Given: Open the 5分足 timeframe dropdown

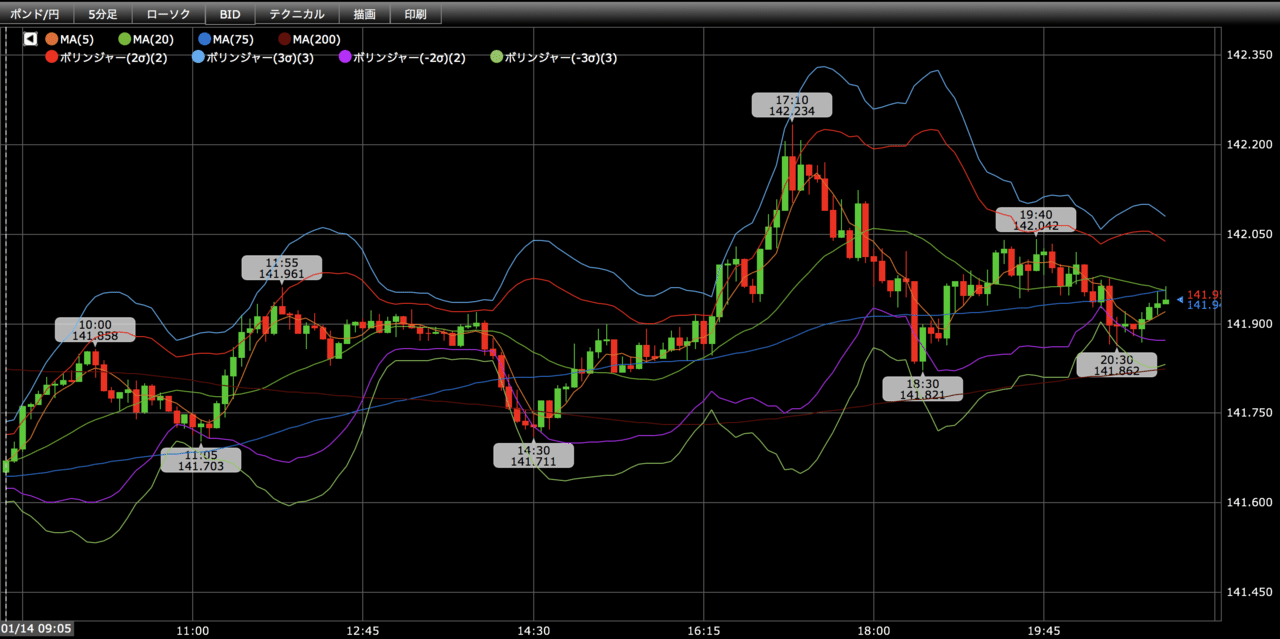Looking at the screenshot, I should 104,14.
